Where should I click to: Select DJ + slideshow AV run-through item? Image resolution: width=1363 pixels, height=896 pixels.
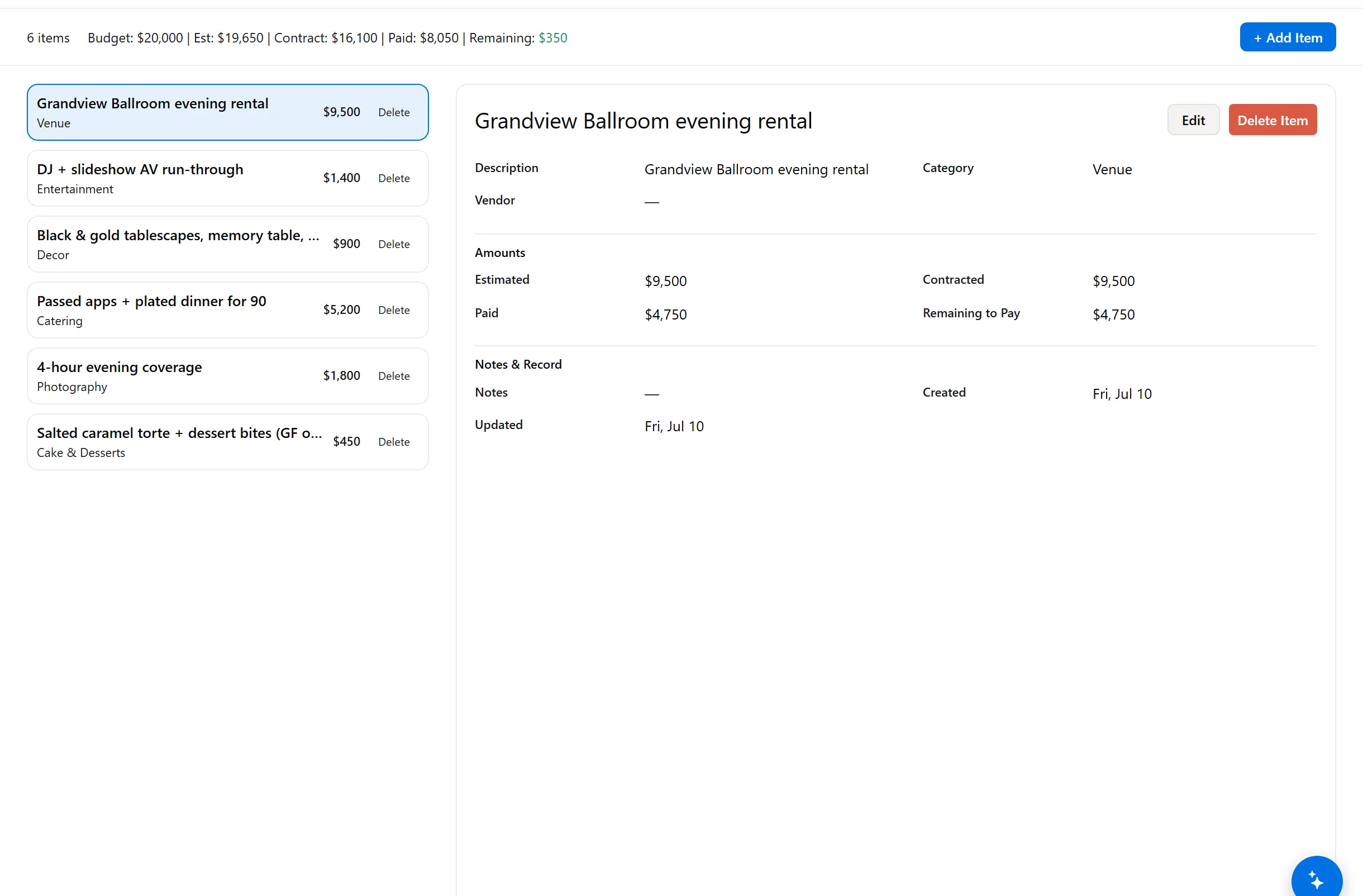pyautogui.click(x=227, y=178)
